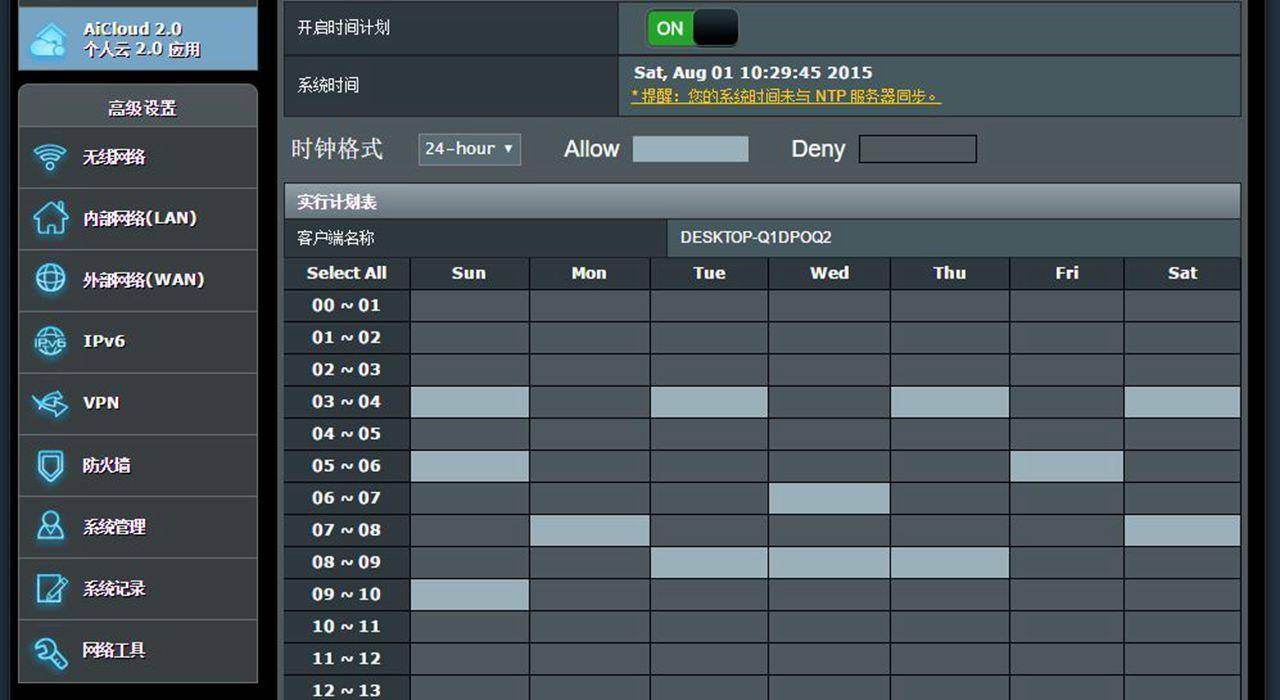The height and width of the screenshot is (700, 1280).
Task: Toggle Sunday 03 ~ 04 time slot
Action: click(x=469, y=402)
